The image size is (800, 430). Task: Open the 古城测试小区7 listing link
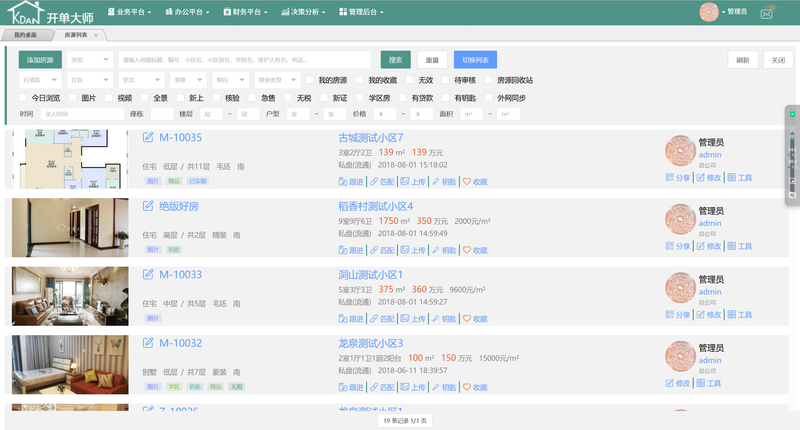[371, 138]
